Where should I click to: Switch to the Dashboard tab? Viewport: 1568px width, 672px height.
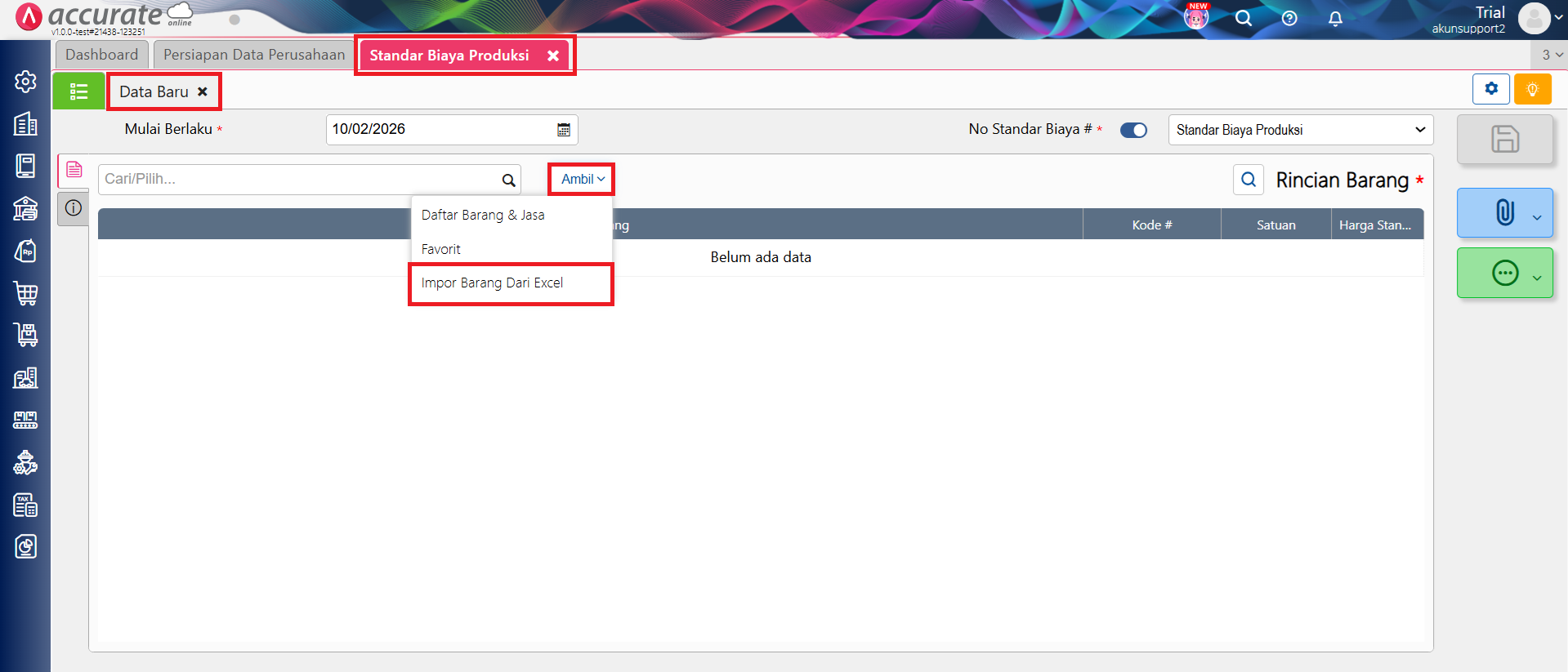(101, 55)
